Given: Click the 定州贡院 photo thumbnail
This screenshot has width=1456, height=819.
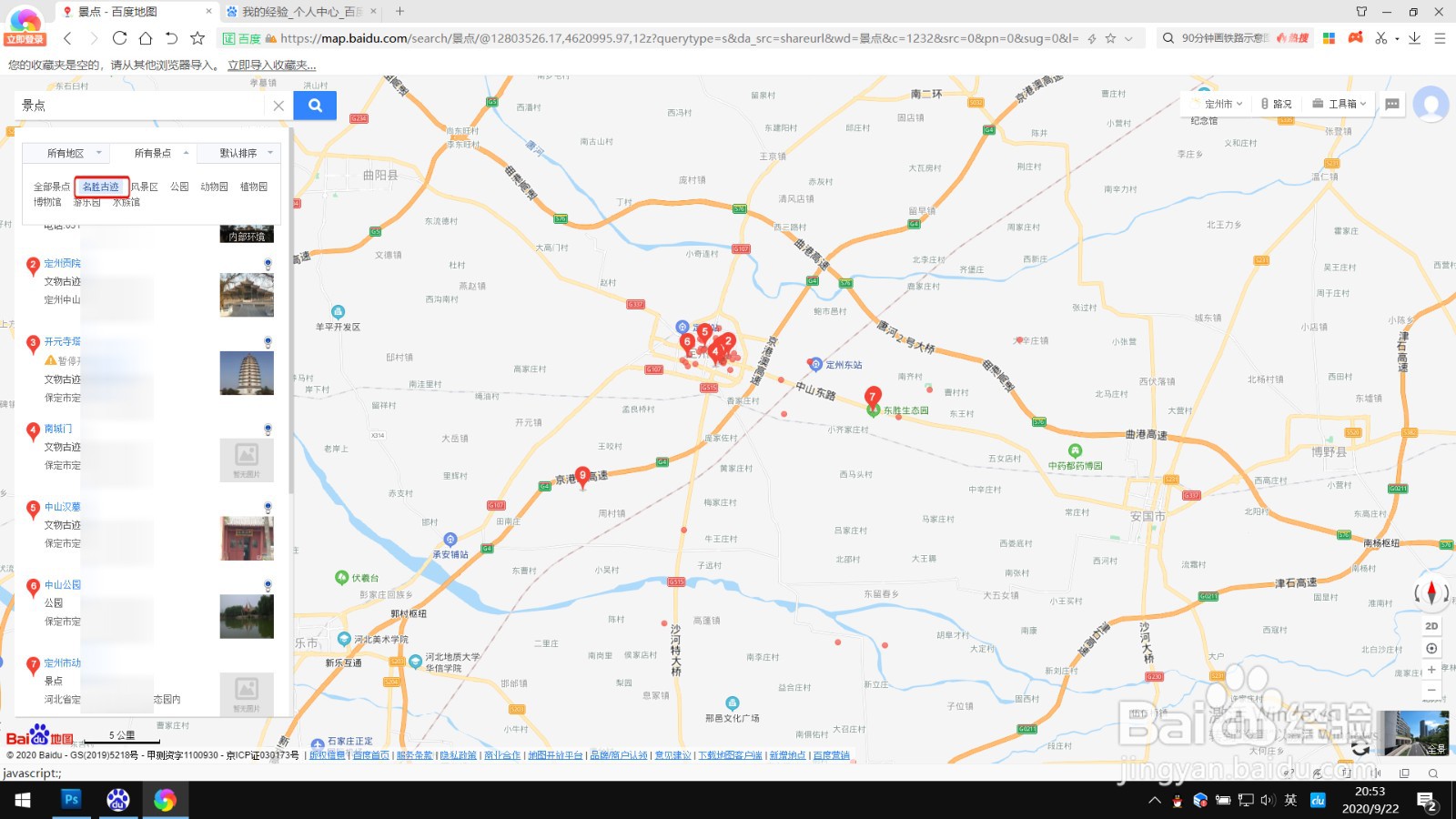Looking at the screenshot, I should tap(247, 295).
